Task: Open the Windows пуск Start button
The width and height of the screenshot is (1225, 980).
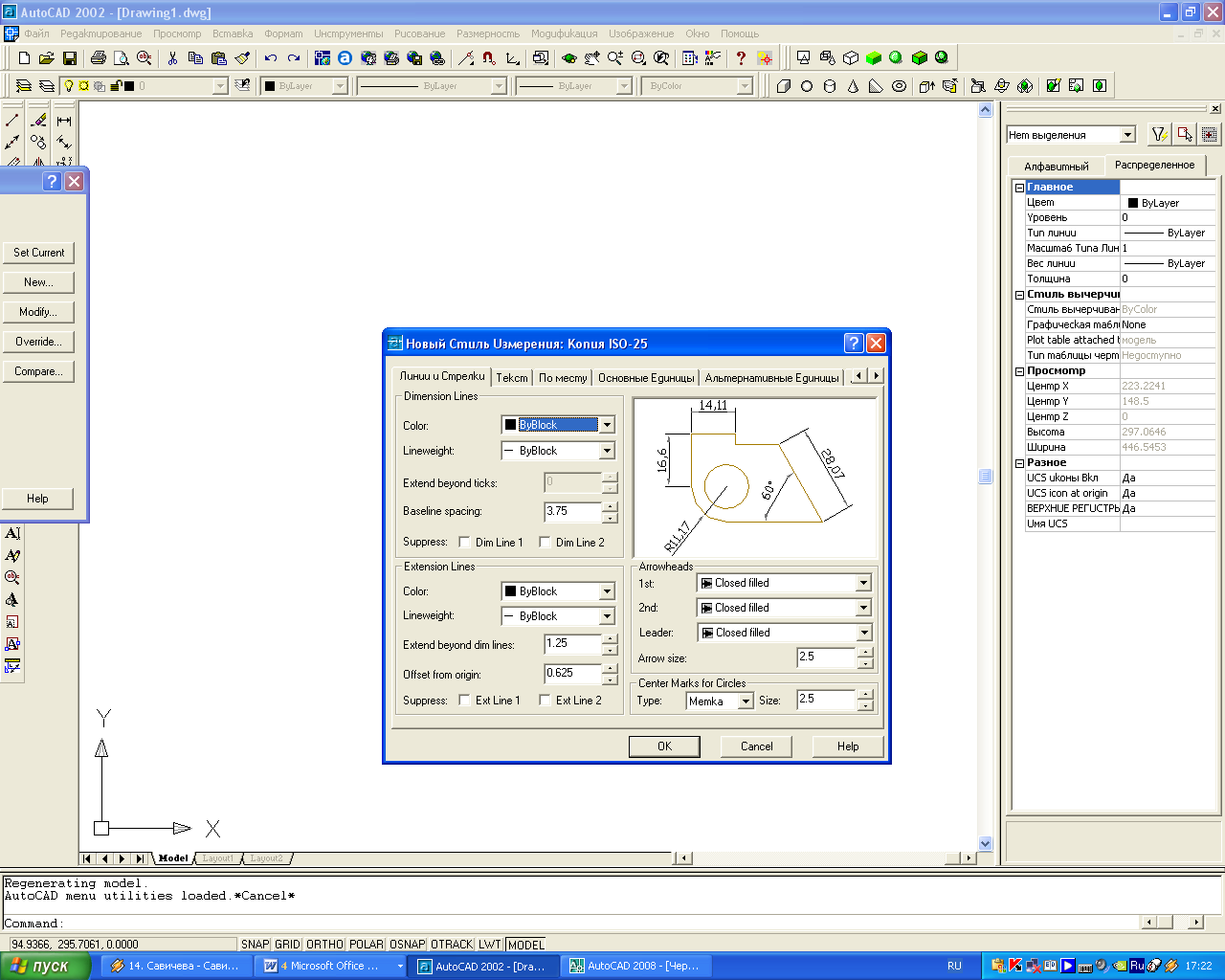Action: click(x=45, y=966)
